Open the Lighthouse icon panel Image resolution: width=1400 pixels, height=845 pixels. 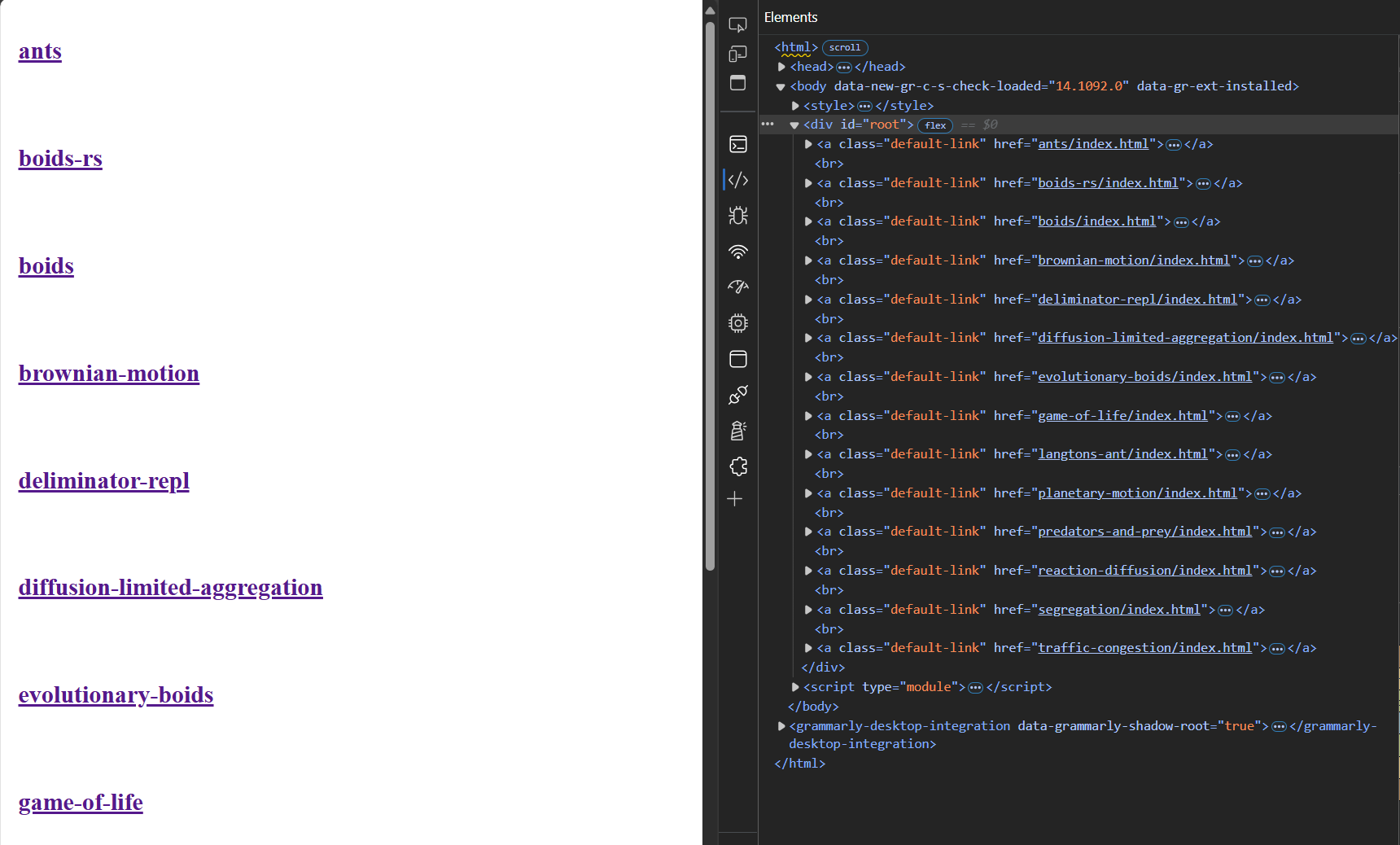[x=737, y=431]
